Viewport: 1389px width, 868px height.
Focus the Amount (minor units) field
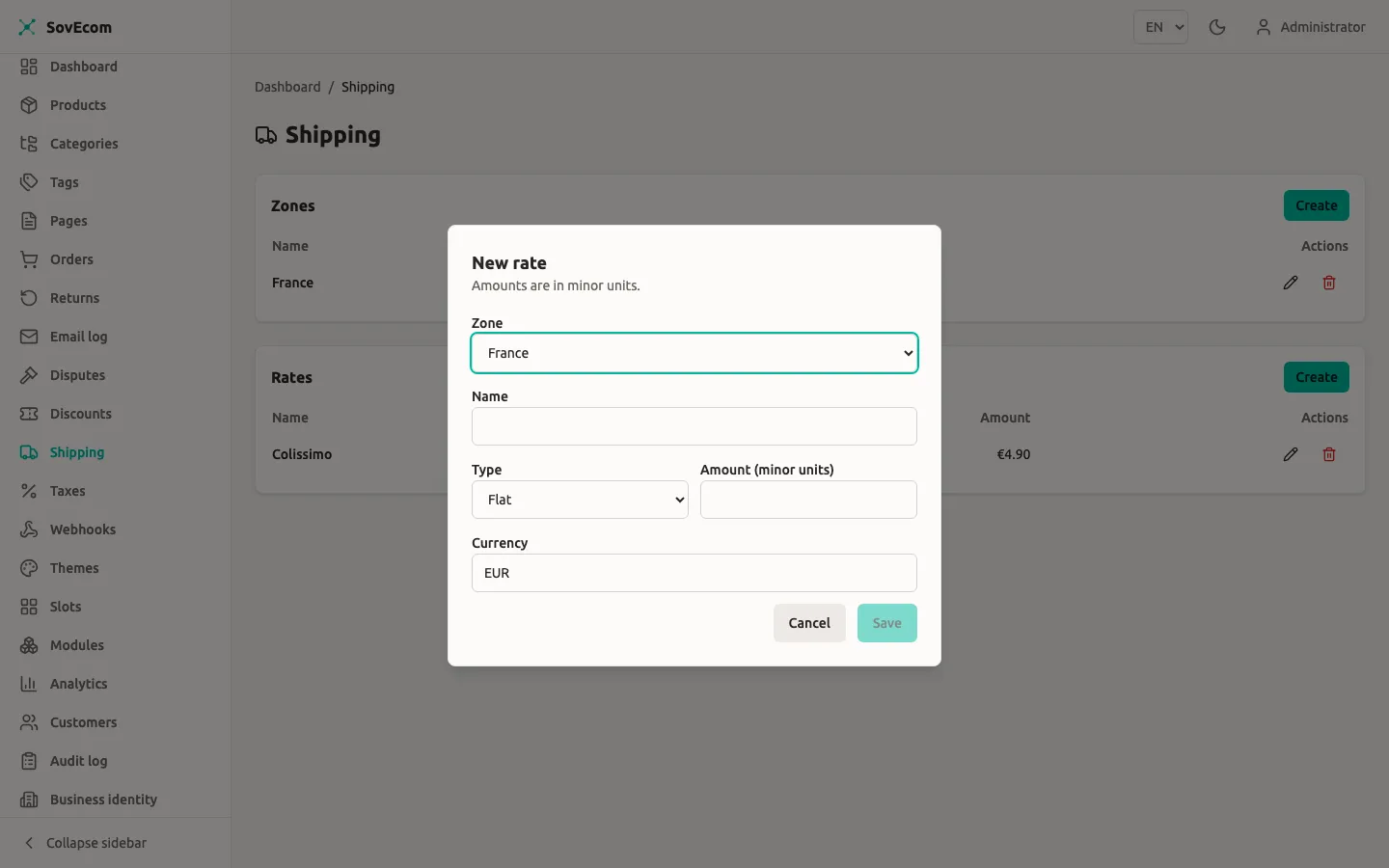coord(808,500)
